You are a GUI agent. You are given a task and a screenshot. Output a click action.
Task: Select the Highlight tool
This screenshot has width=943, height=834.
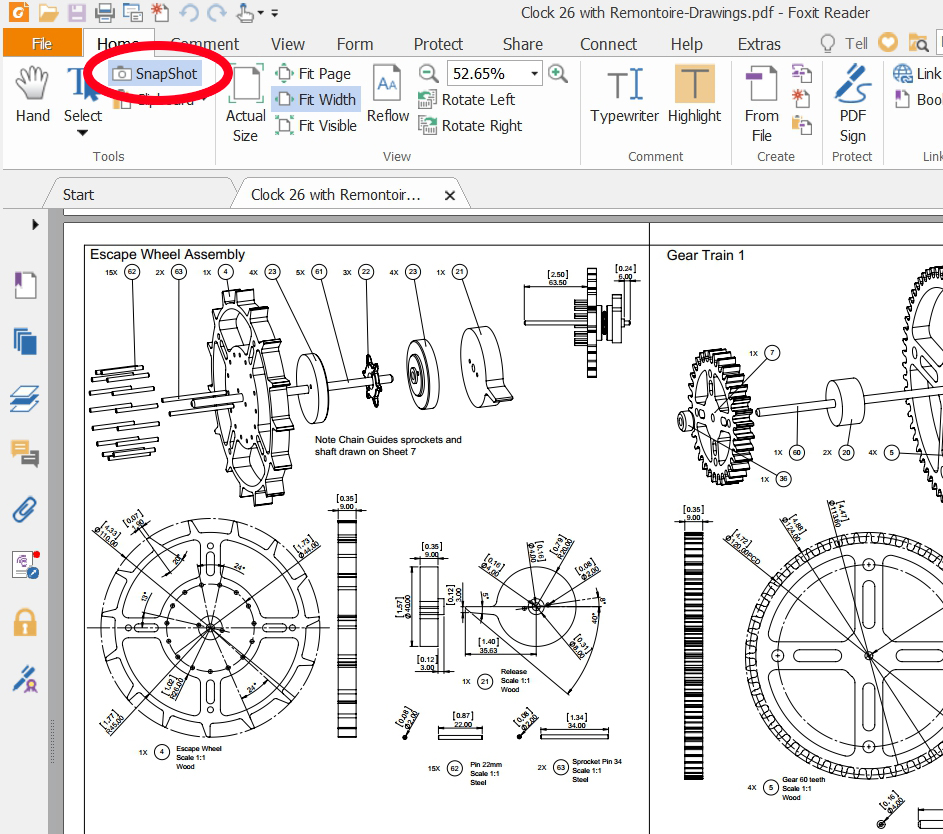tap(694, 96)
